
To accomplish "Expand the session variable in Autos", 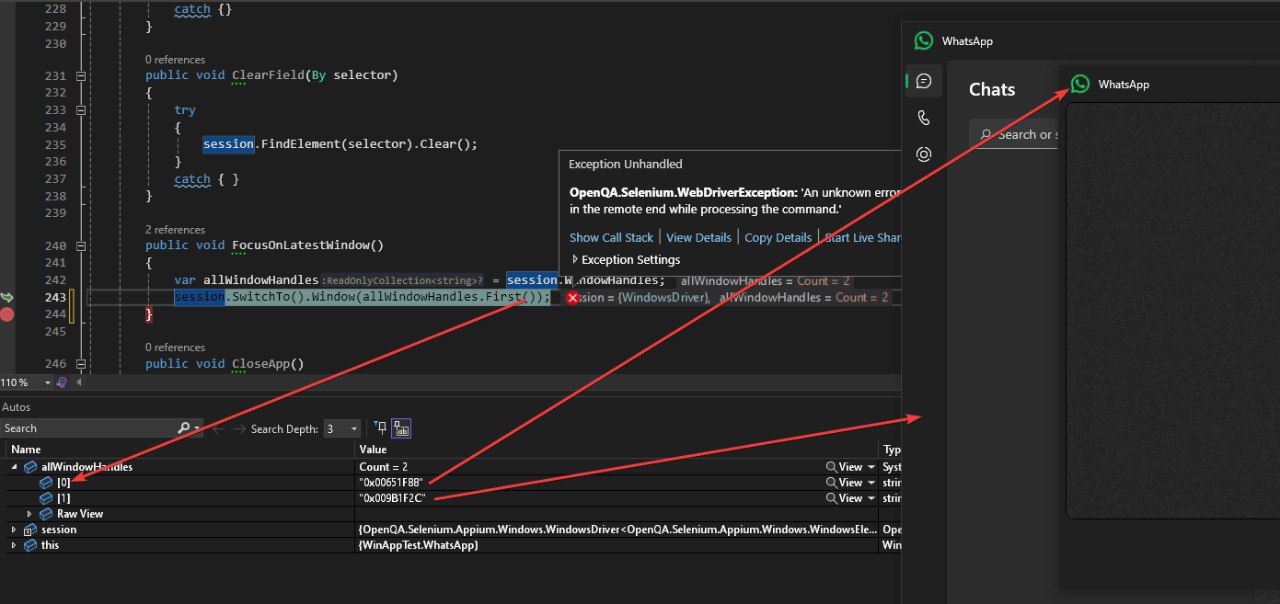I will (x=14, y=530).
